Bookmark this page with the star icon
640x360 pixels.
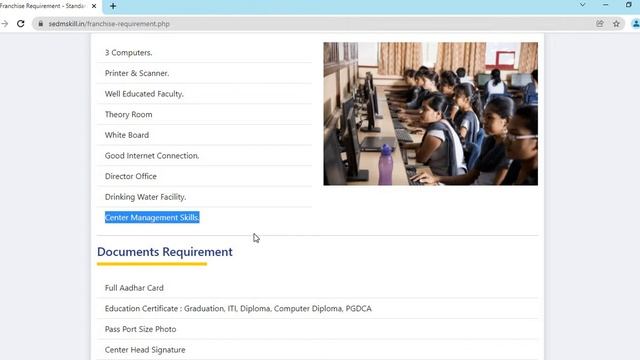[616, 24]
